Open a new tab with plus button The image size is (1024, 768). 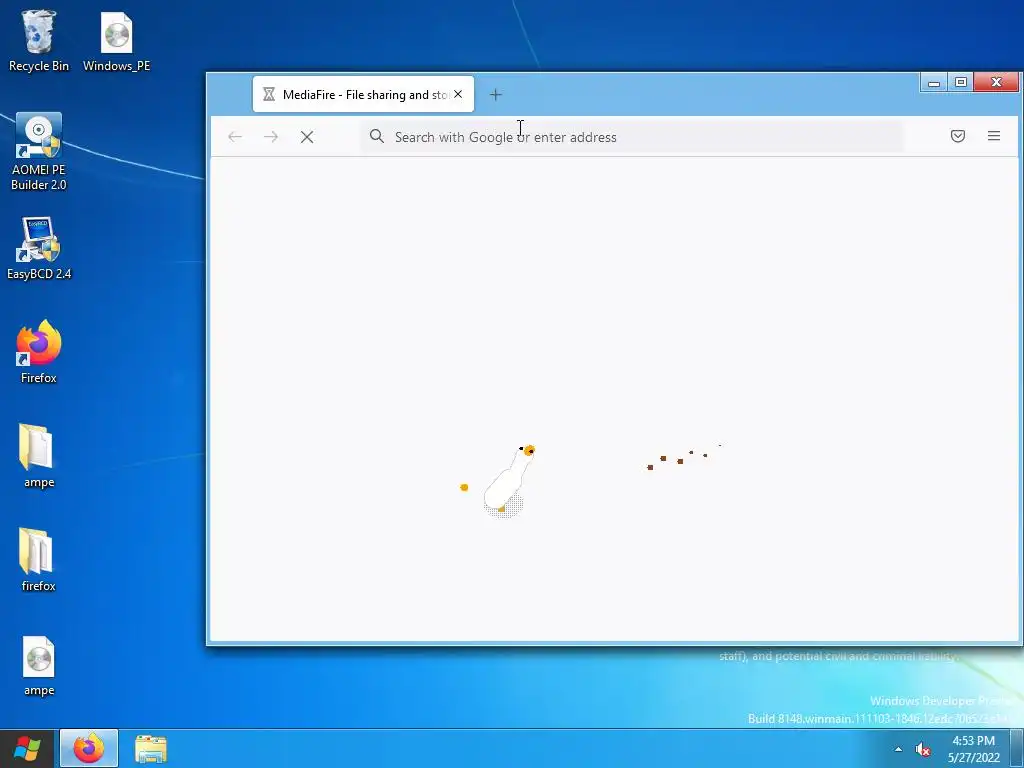point(496,95)
